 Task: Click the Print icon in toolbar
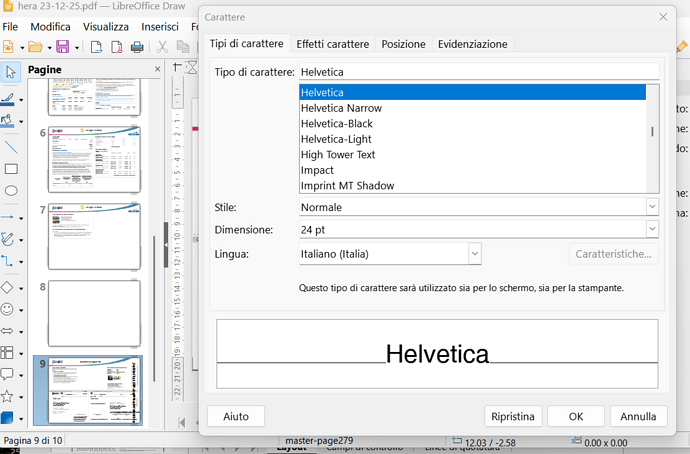tap(137, 47)
